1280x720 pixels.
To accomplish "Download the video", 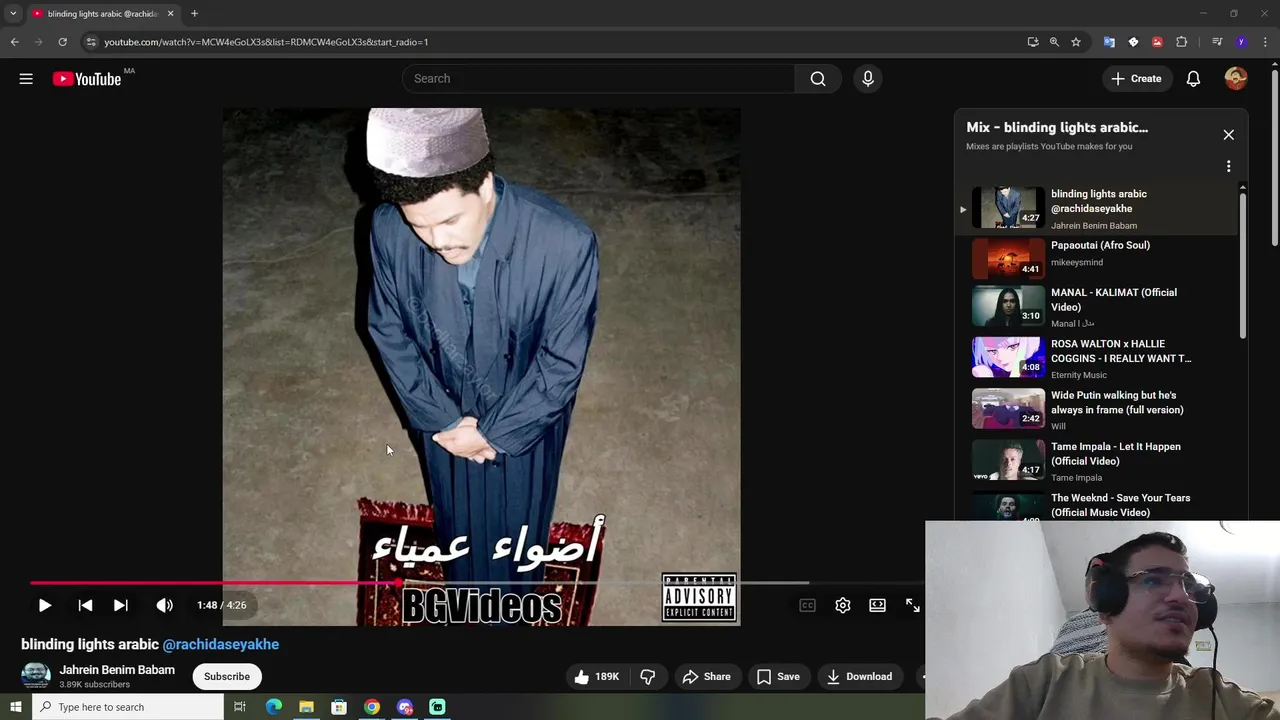I will [859, 677].
